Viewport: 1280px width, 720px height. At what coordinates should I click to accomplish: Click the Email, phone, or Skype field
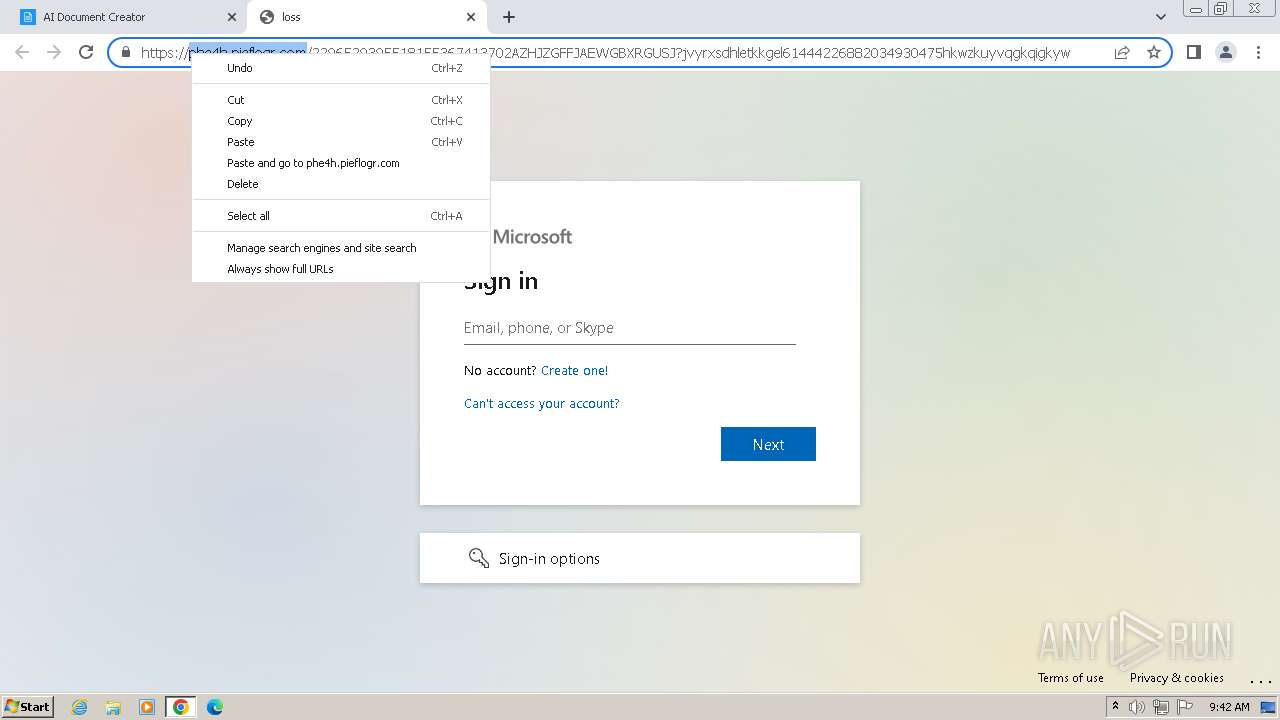click(x=630, y=328)
